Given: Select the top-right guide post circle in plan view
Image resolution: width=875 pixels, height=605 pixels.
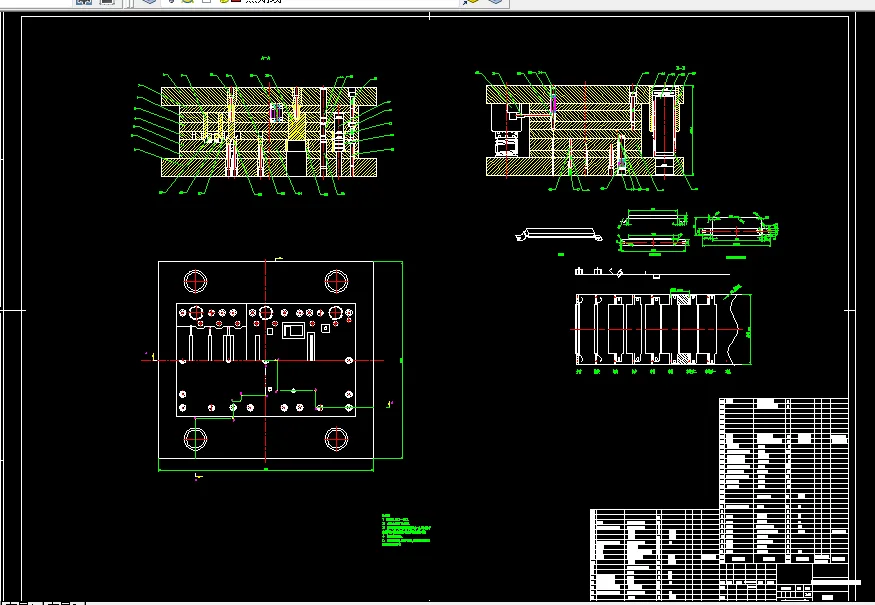Looking at the screenshot, I should tap(336, 281).
